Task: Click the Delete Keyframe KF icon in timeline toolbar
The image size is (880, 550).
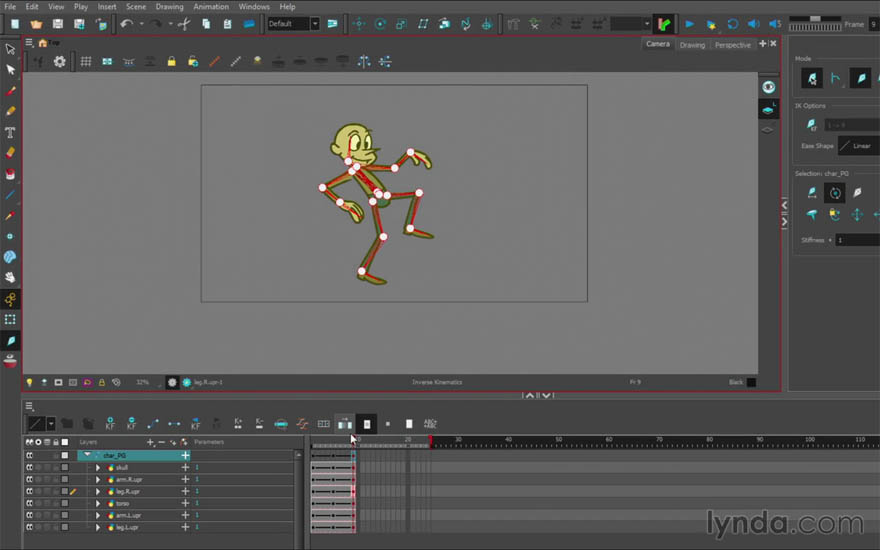Action: tap(131, 424)
